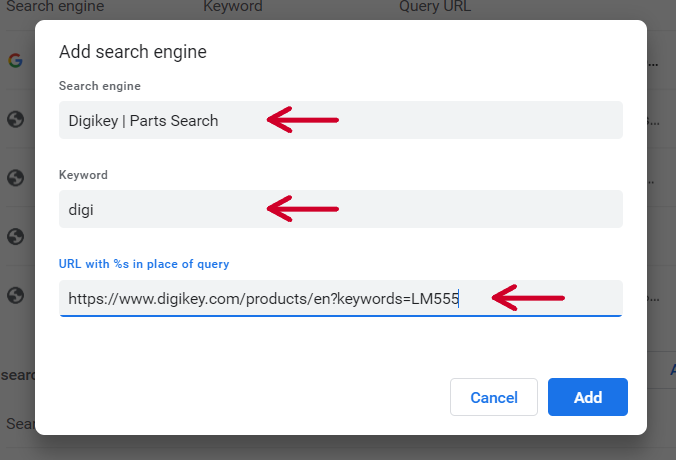Click the 'Keyword' column header behind dialog

click(x=233, y=6)
